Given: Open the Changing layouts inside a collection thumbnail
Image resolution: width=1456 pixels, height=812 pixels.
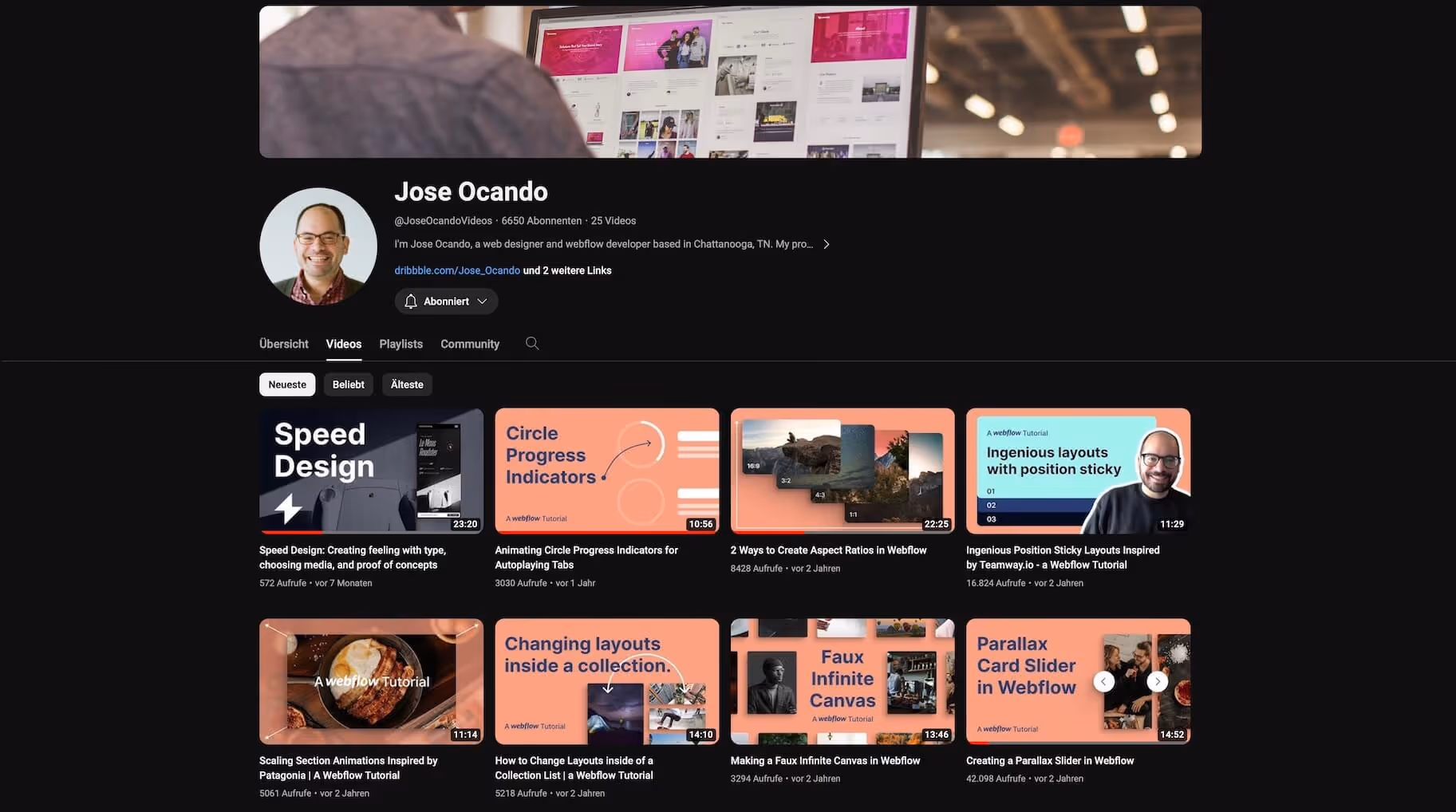Looking at the screenshot, I should click(607, 681).
